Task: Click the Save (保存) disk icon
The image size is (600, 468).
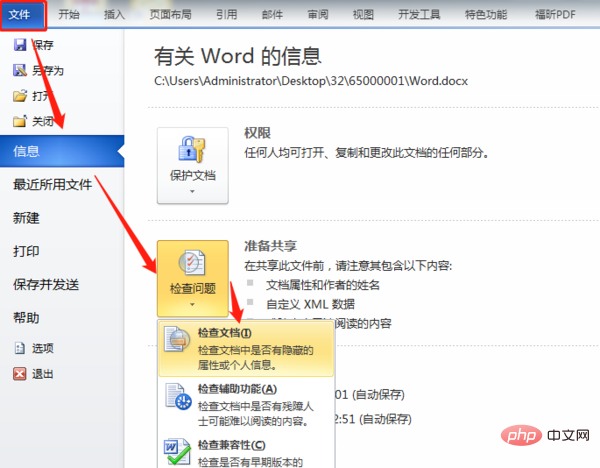Action: pos(18,46)
